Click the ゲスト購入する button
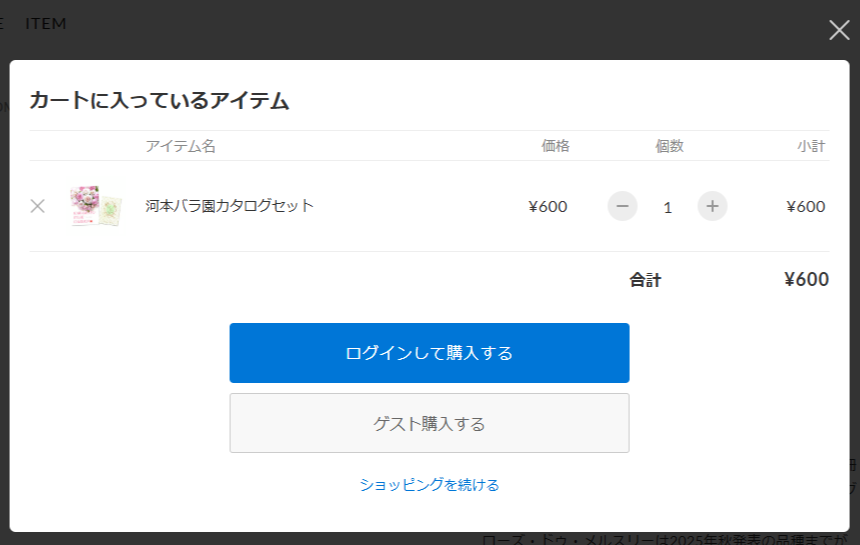Viewport: 860px width, 545px height. tap(429, 423)
